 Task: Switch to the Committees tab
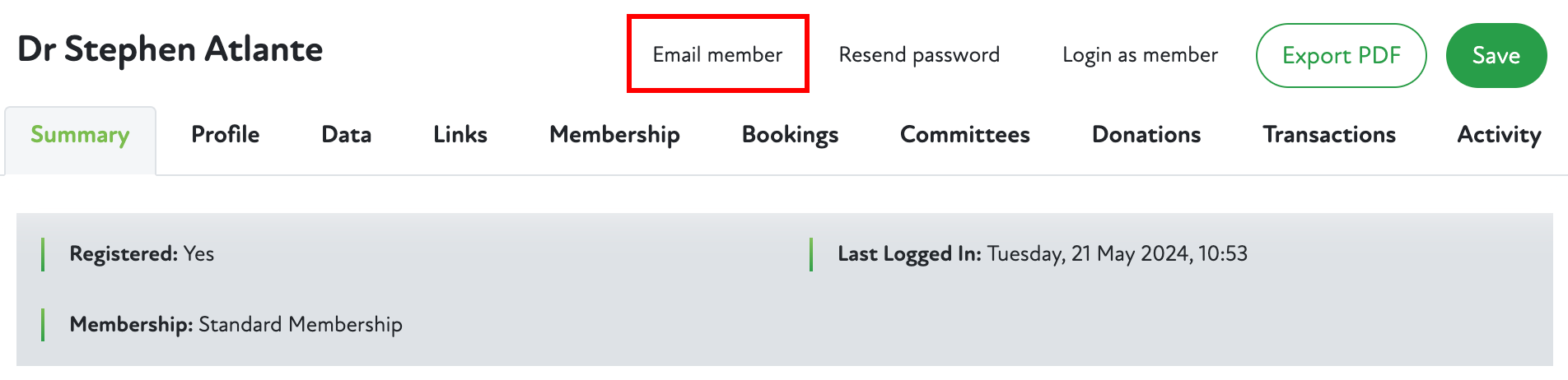tap(964, 135)
